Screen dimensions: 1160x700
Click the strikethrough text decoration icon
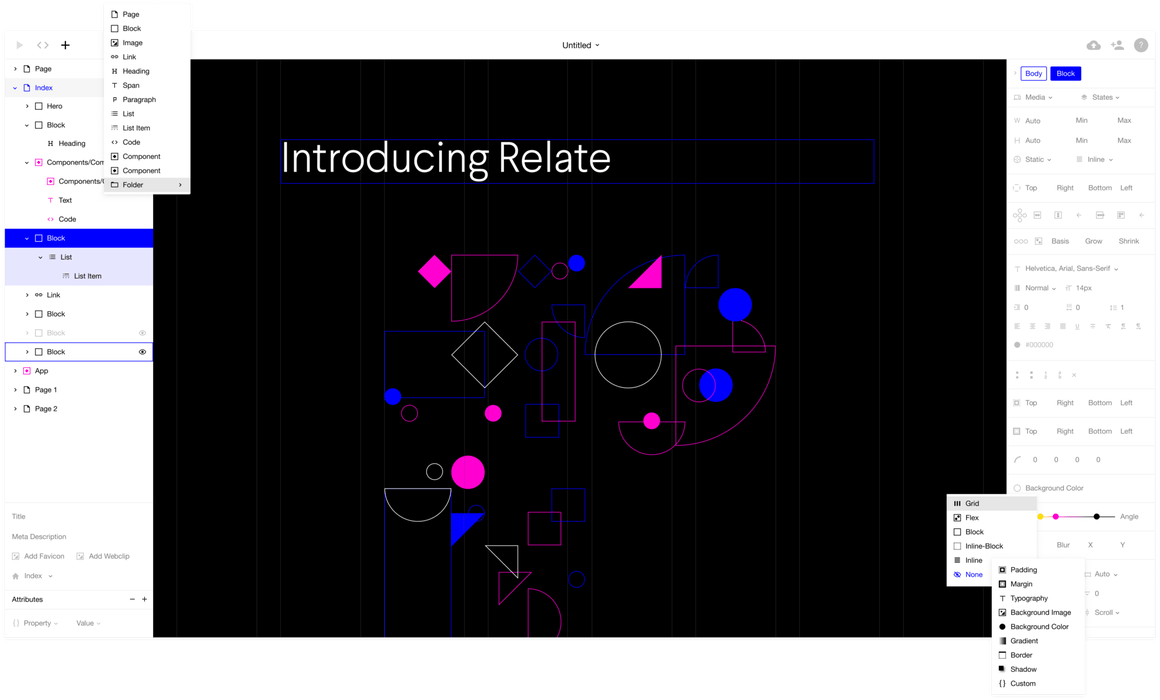click(1093, 326)
